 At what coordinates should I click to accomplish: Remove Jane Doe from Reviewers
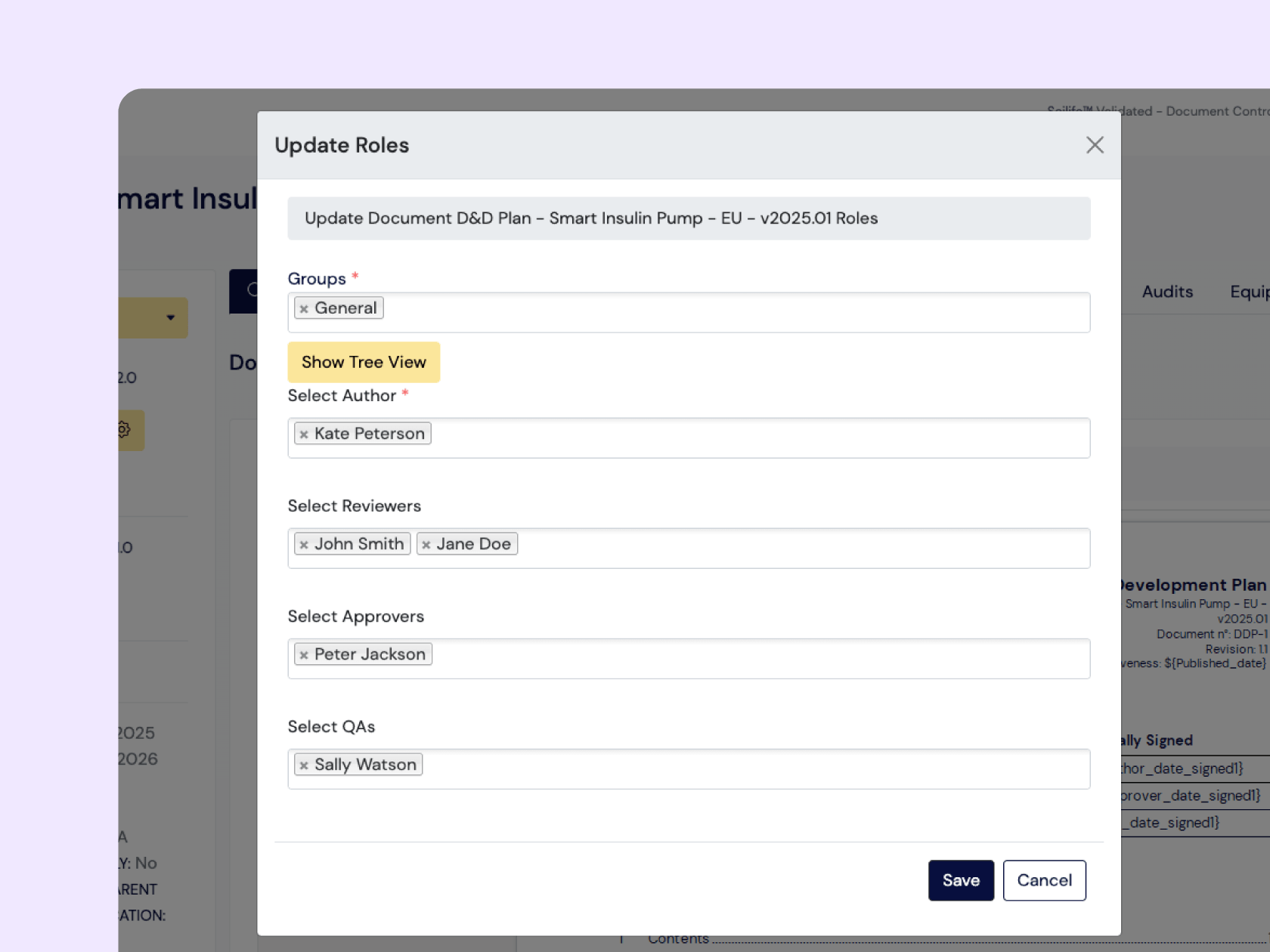[427, 543]
